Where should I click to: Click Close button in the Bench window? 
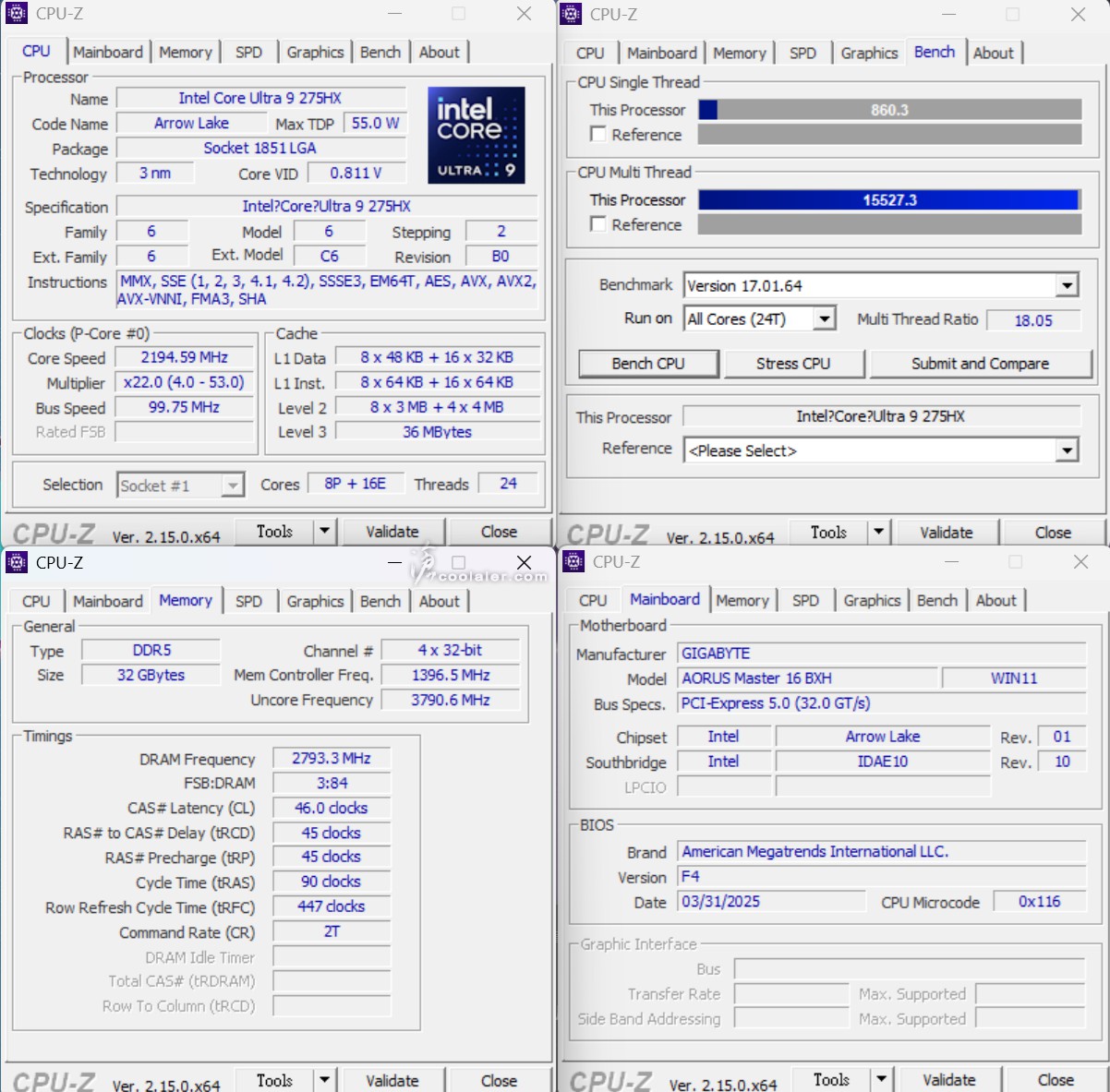[1053, 533]
